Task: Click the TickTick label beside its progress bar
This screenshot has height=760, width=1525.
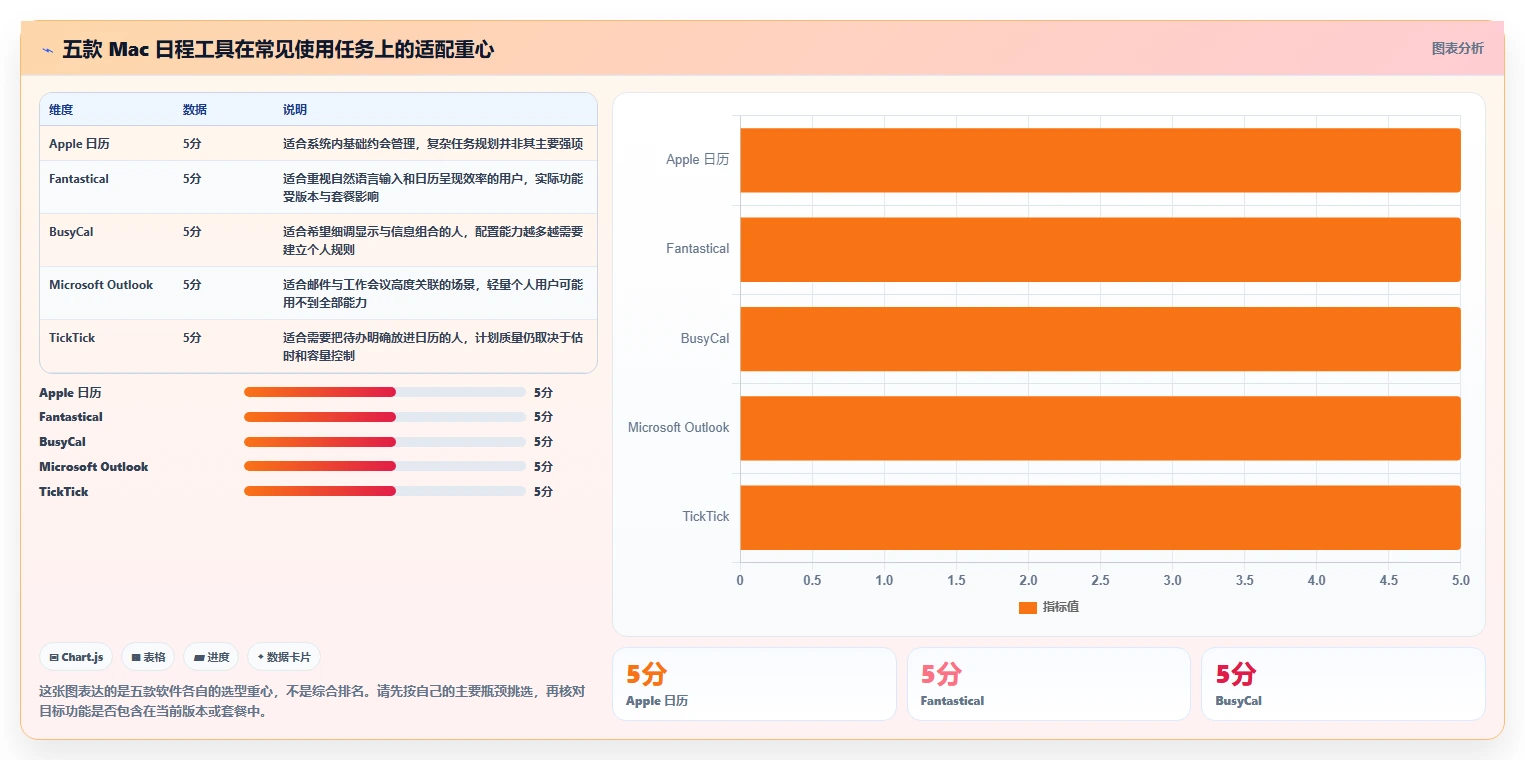Action: [64, 492]
